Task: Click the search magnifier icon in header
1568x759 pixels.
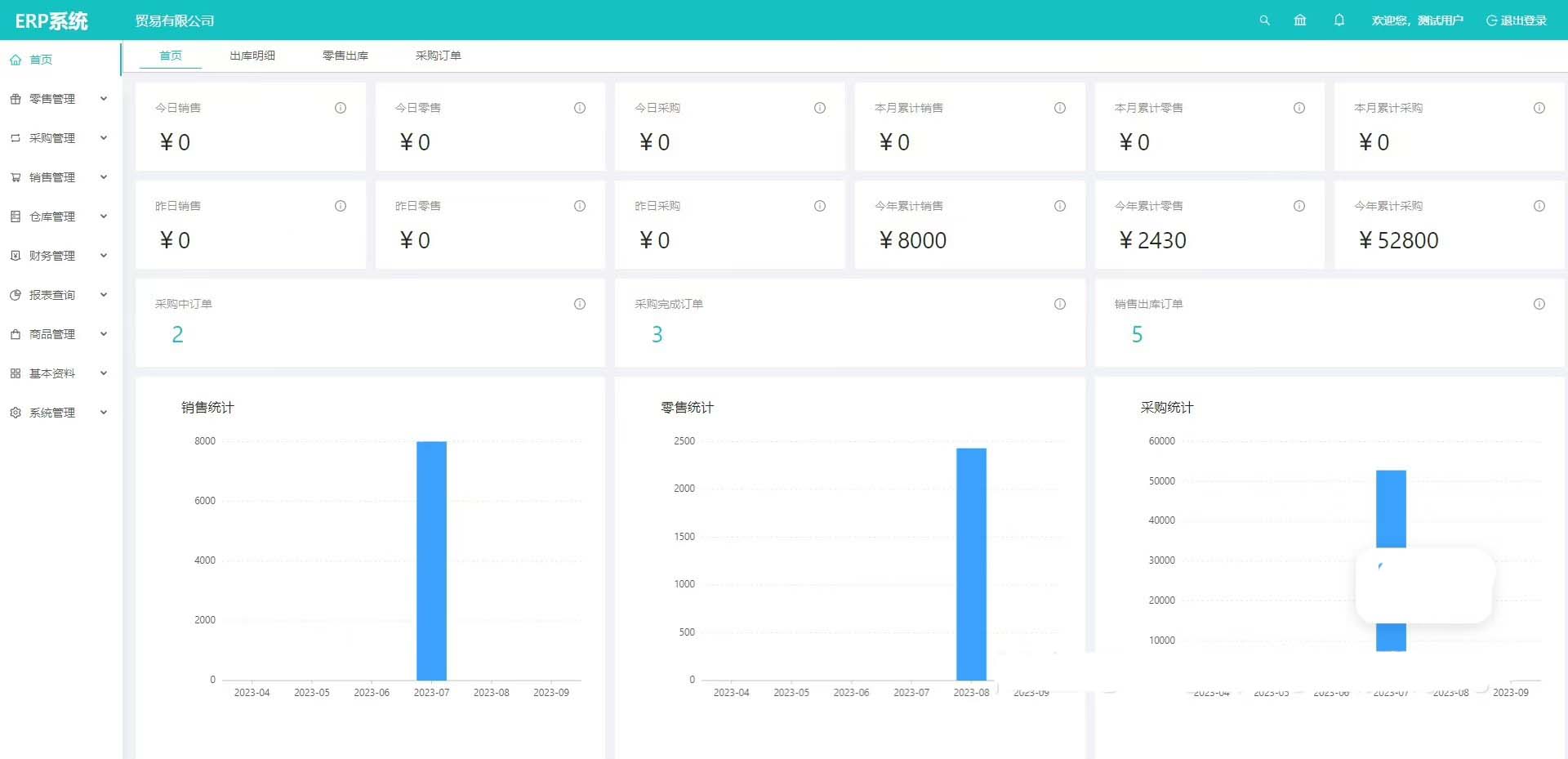Action: (1264, 20)
